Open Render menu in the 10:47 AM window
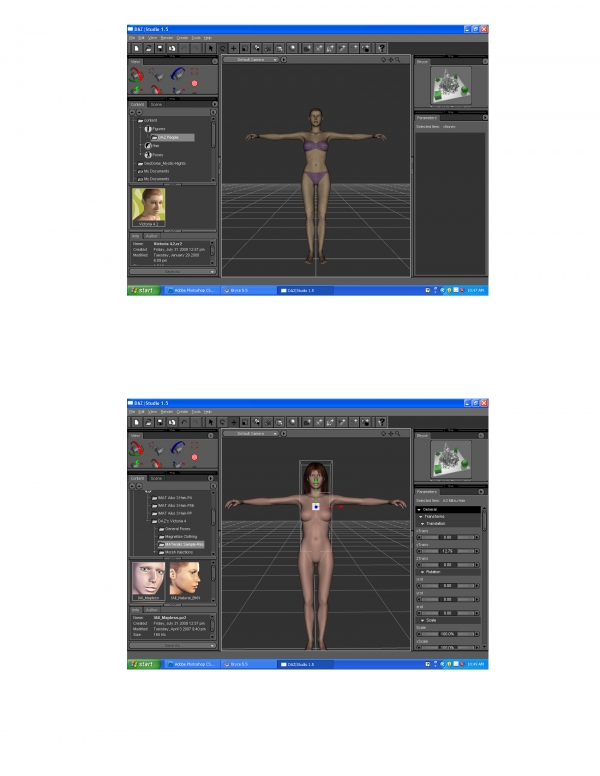This screenshot has width=600, height=776. pyautogui.click(x=167, y=38)
